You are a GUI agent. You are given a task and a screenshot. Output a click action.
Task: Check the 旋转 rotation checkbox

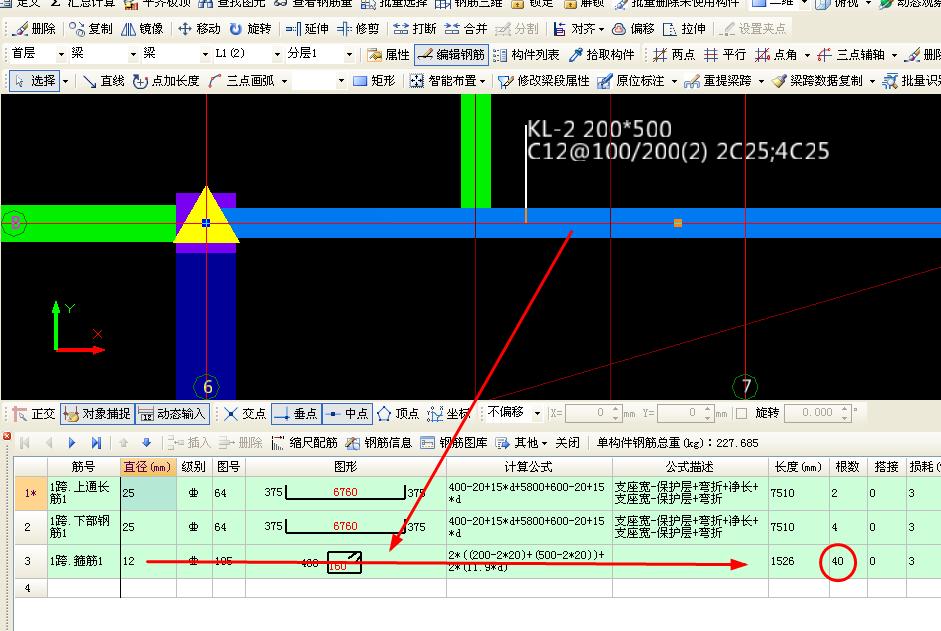pos(742,413)
